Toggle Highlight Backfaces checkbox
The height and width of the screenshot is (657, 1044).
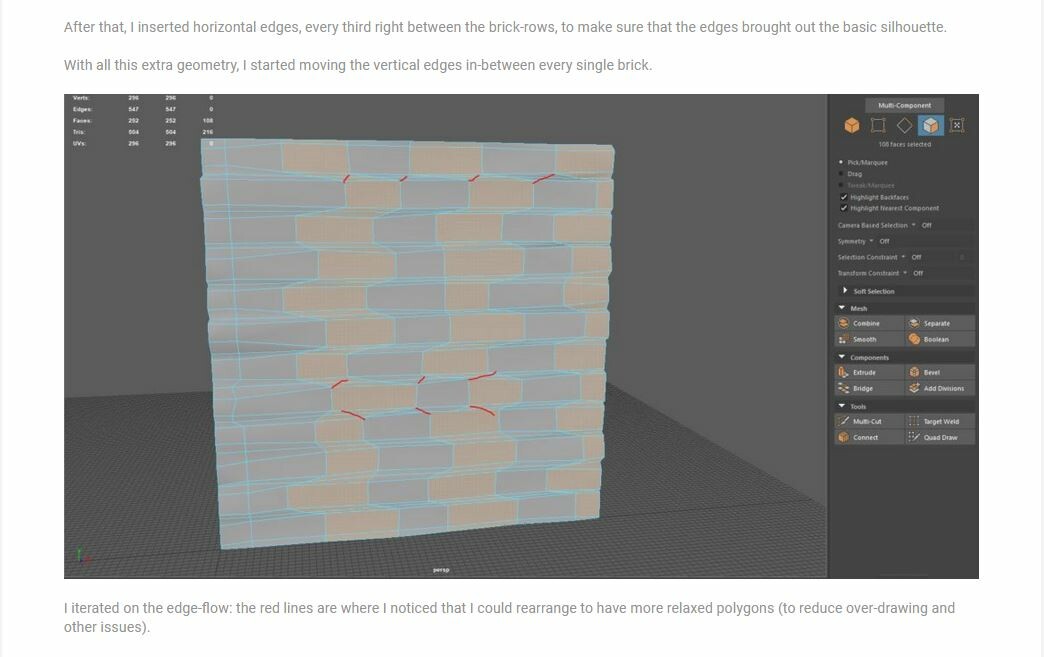click(844, 197)
